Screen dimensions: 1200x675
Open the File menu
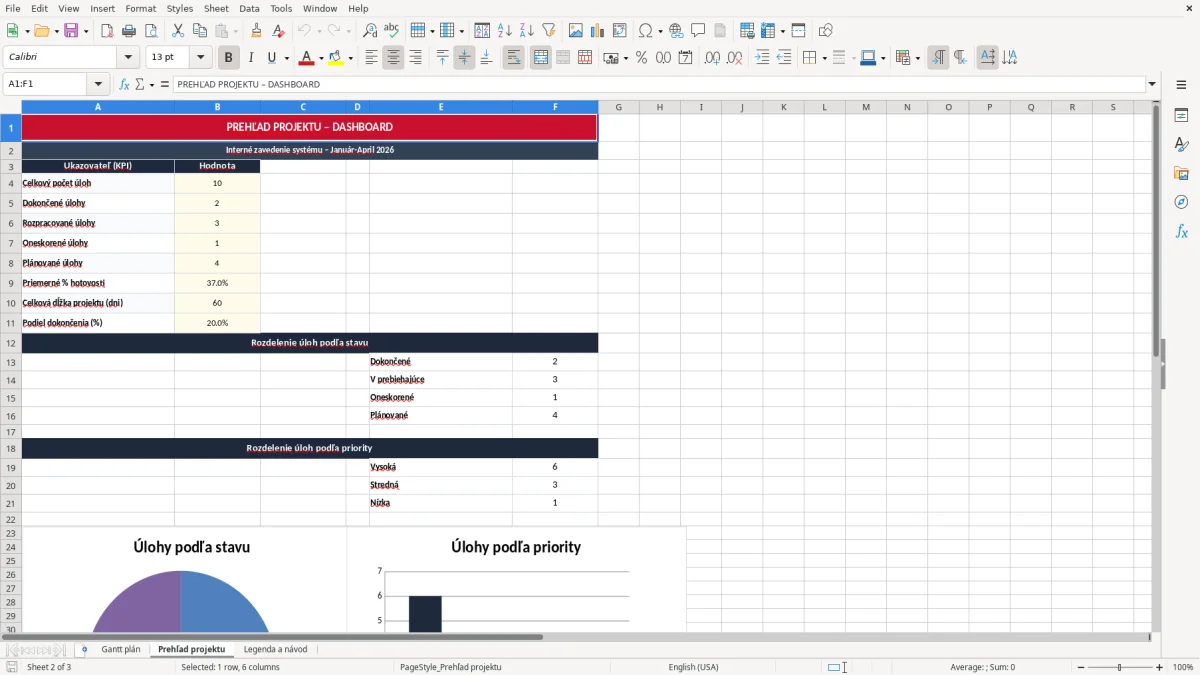[13, 8]
